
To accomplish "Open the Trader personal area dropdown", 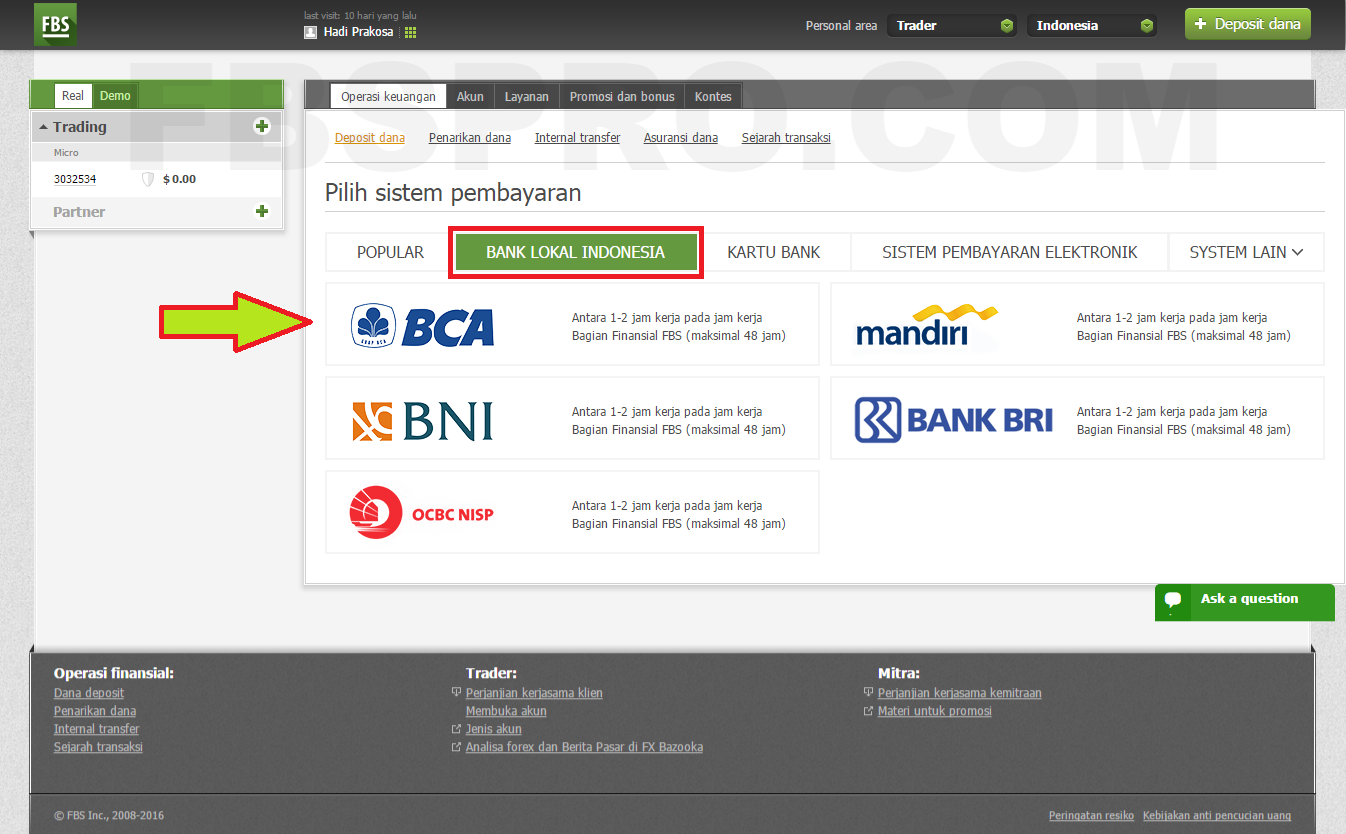I will (x=953, y=25).
